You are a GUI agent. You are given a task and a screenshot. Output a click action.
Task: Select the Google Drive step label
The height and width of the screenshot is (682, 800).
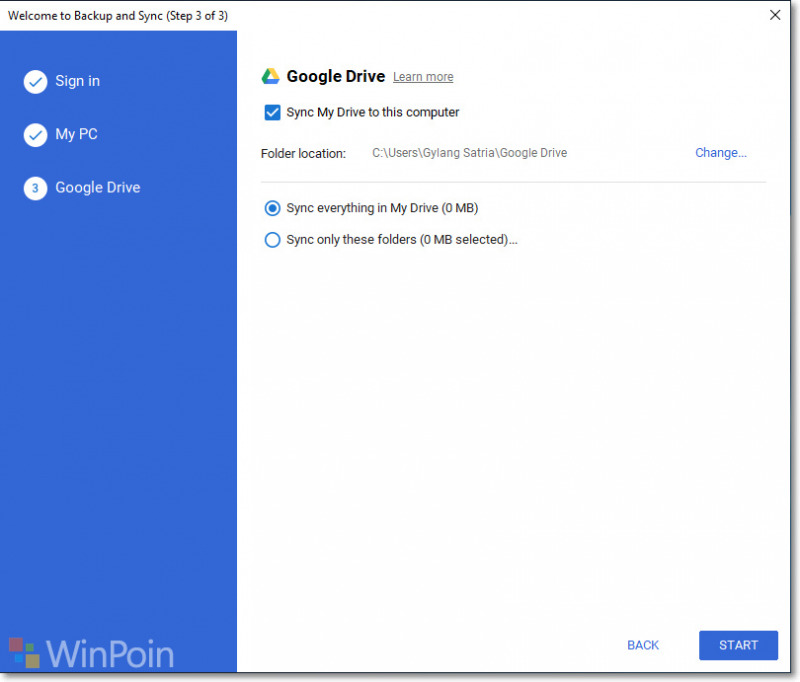point(97,188)
